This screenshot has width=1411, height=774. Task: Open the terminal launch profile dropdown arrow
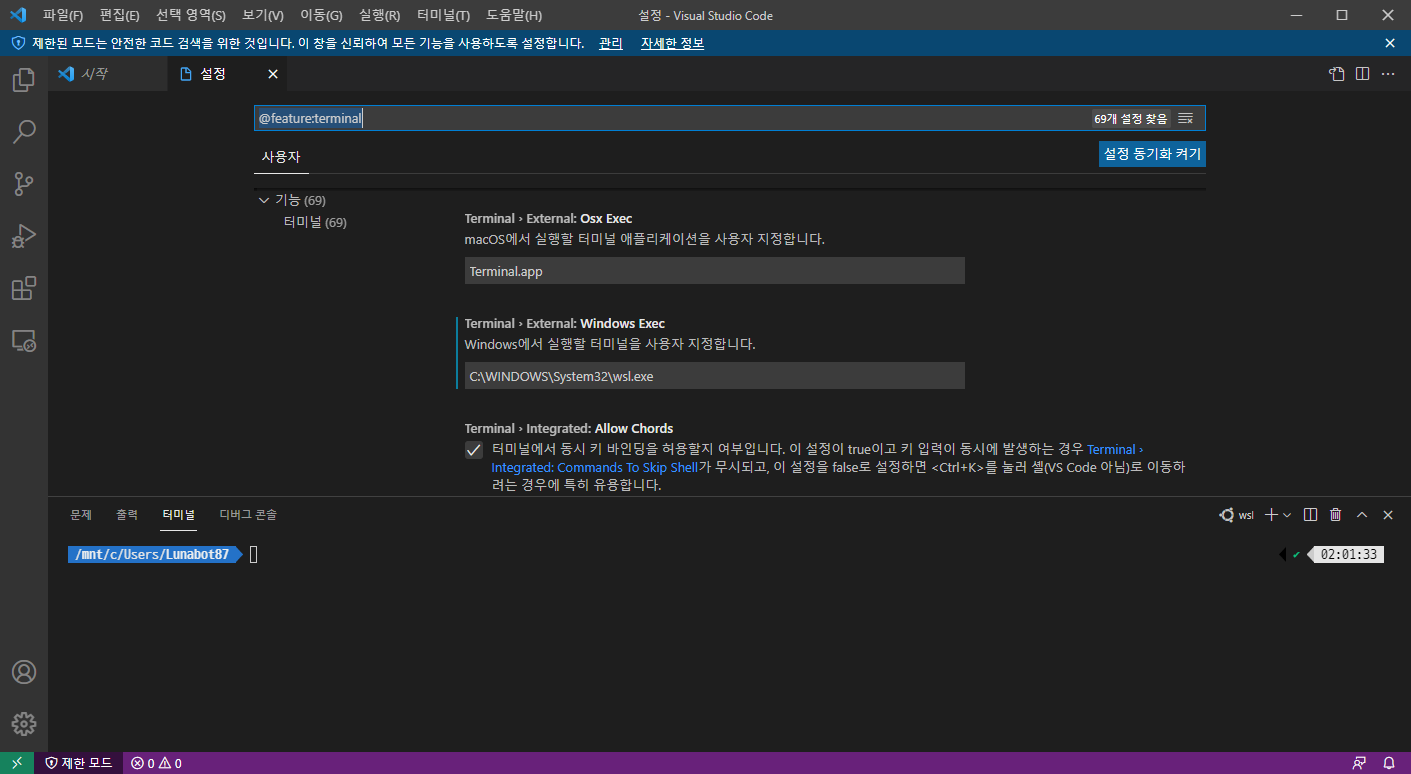(1287, 515)
